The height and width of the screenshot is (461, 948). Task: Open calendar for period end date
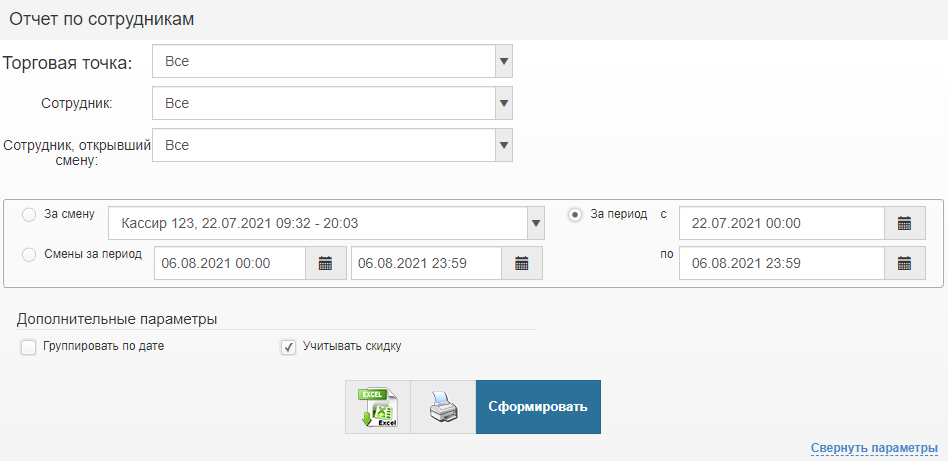point(904,263)
